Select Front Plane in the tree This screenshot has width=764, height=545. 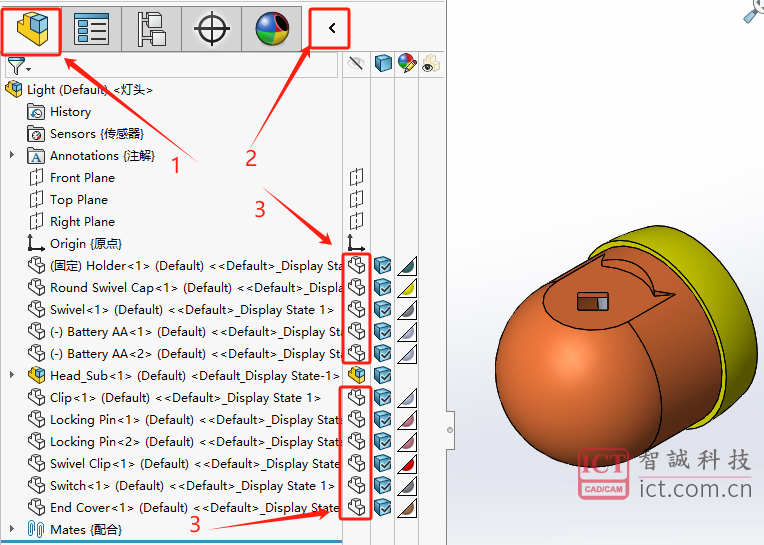coord(72,178)
